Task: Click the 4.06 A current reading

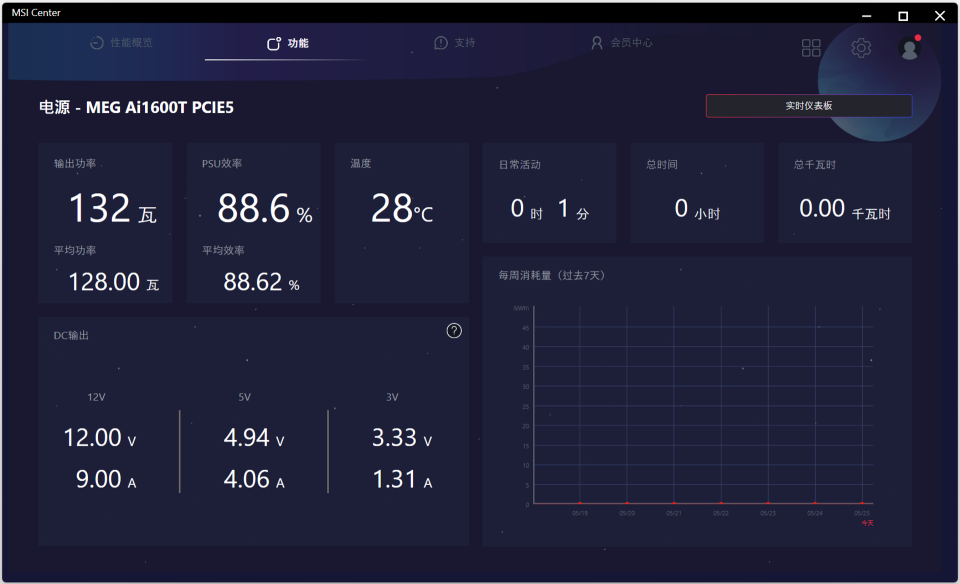Action: pos(254,479)
